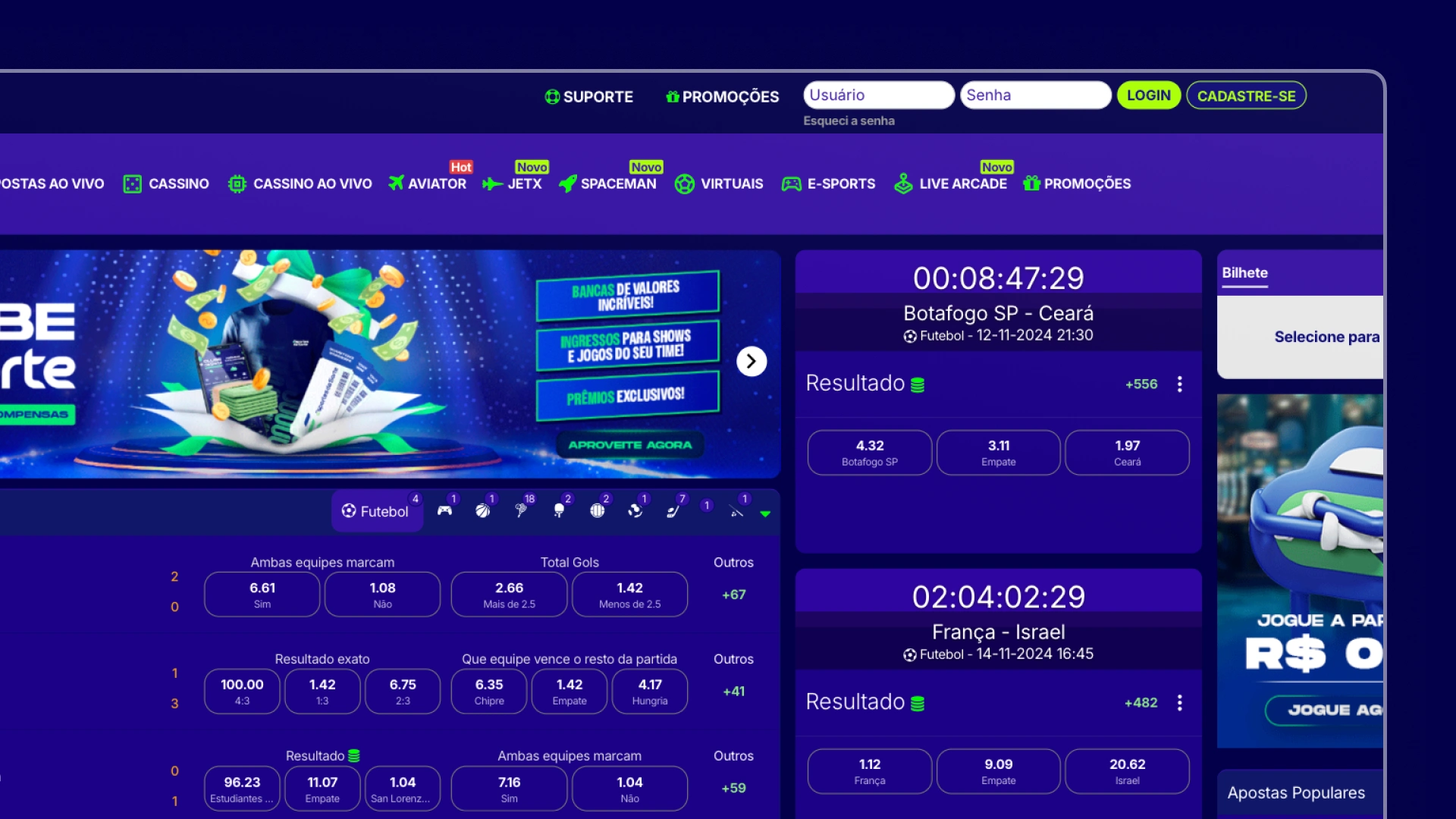Select the 4.32 odd for Botafogo SP
The height and width of the screenshot is (819, 1456).
[869, 453]
